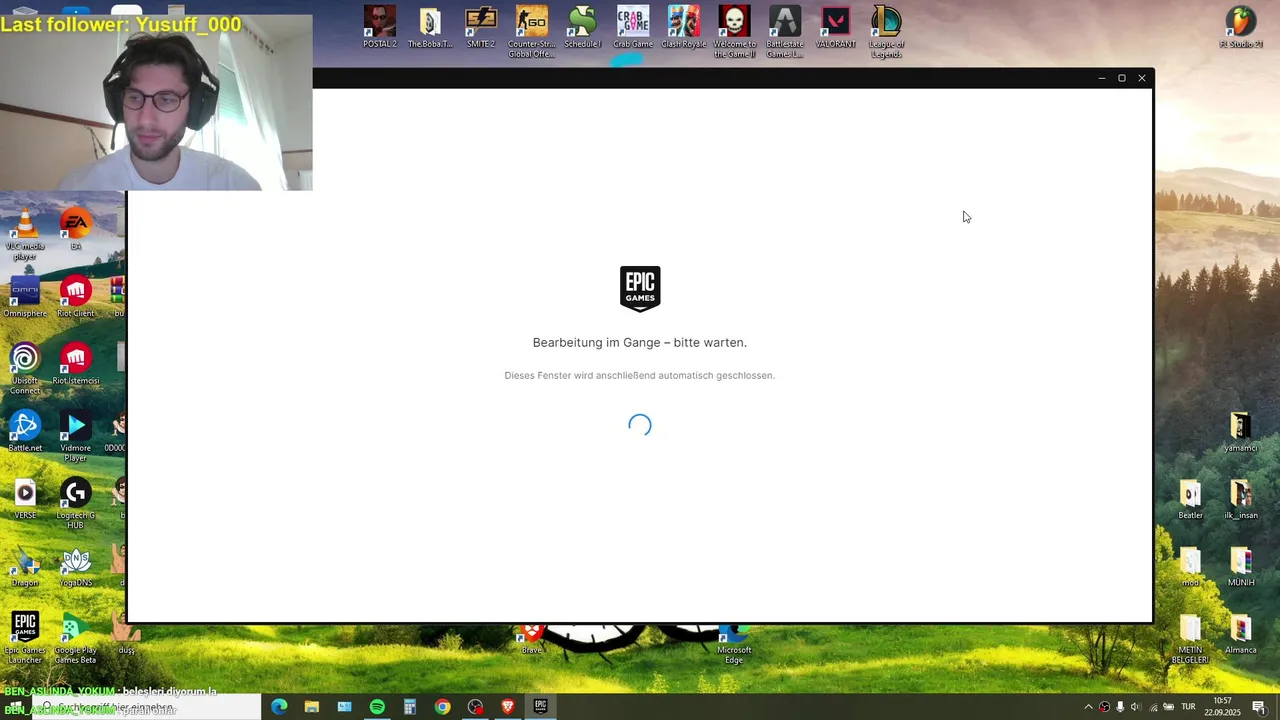The width and height of the screenshot is (1280, 720).
Task: Open Google Play Games Beta shortcut
Action: tap(75, 638)
